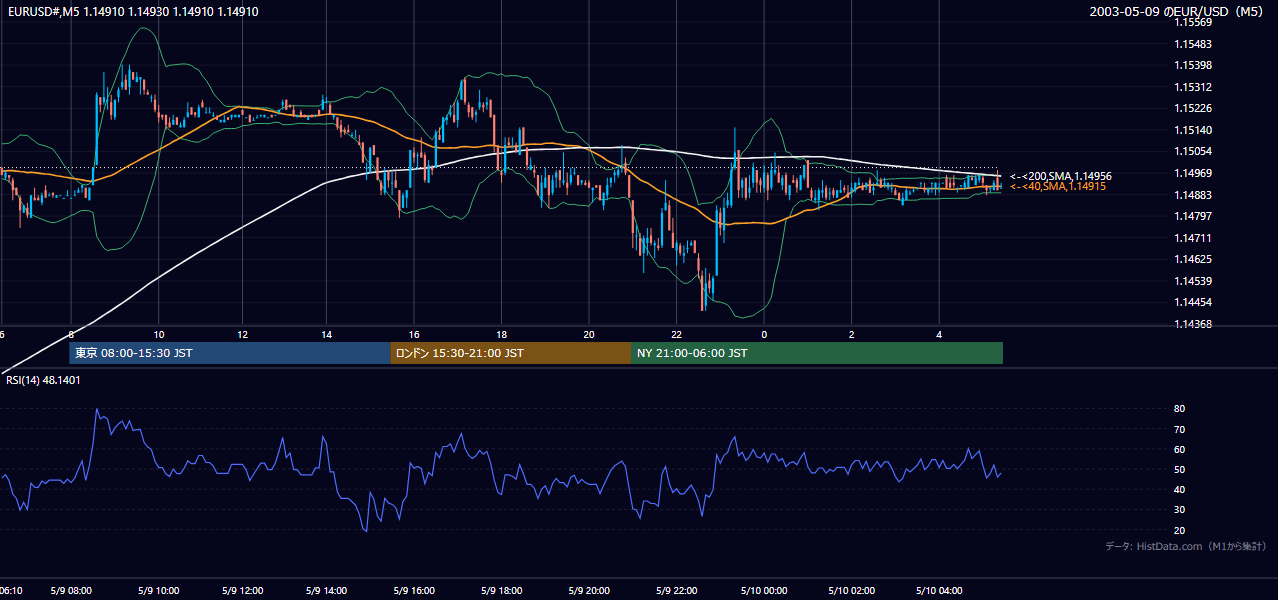
Task: Select the Tokyo 08:00-15:30 JST session bar
Action: [230, 353]
